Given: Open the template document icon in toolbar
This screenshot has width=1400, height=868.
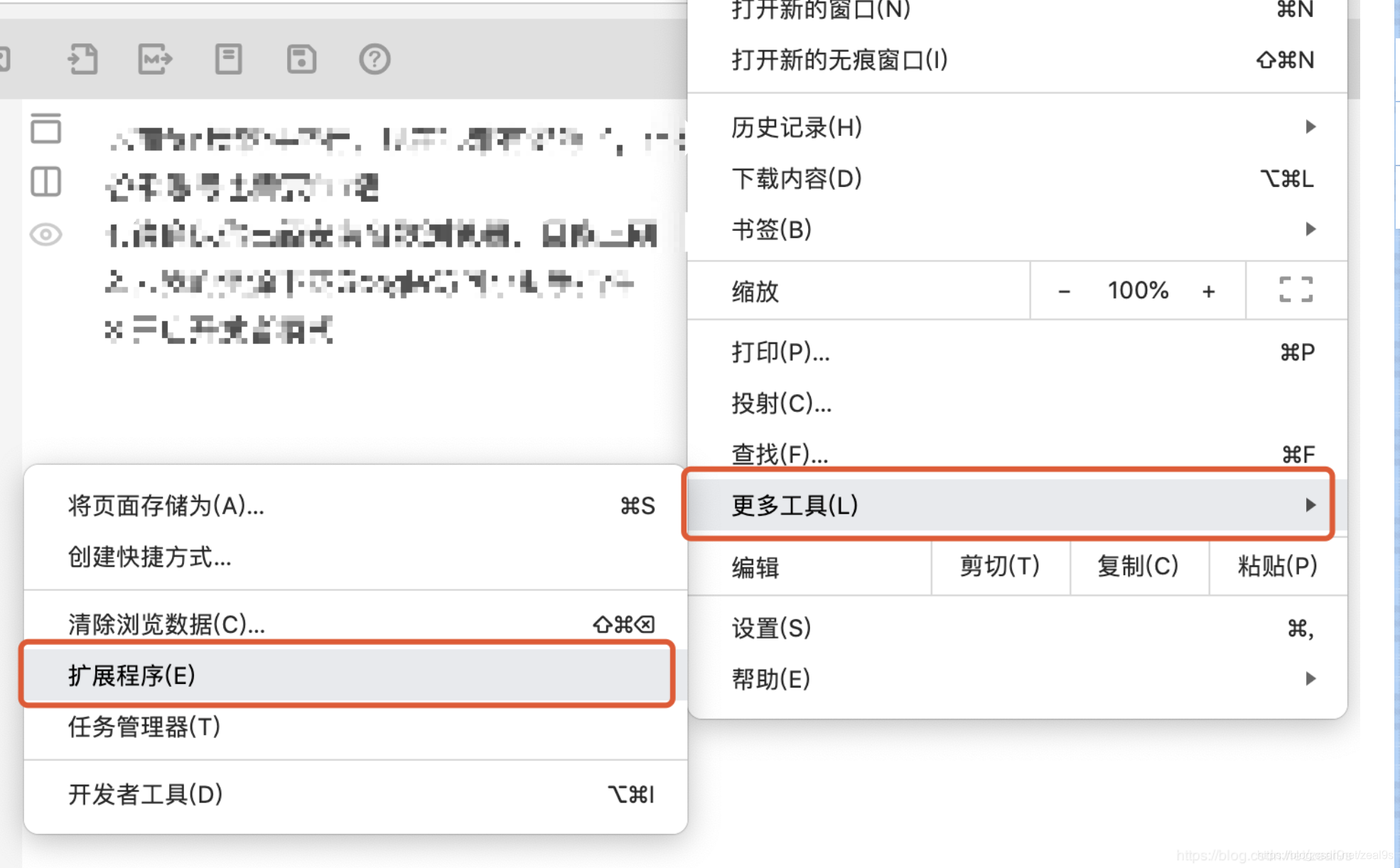Looking at the screenshot, I should 228,59.
